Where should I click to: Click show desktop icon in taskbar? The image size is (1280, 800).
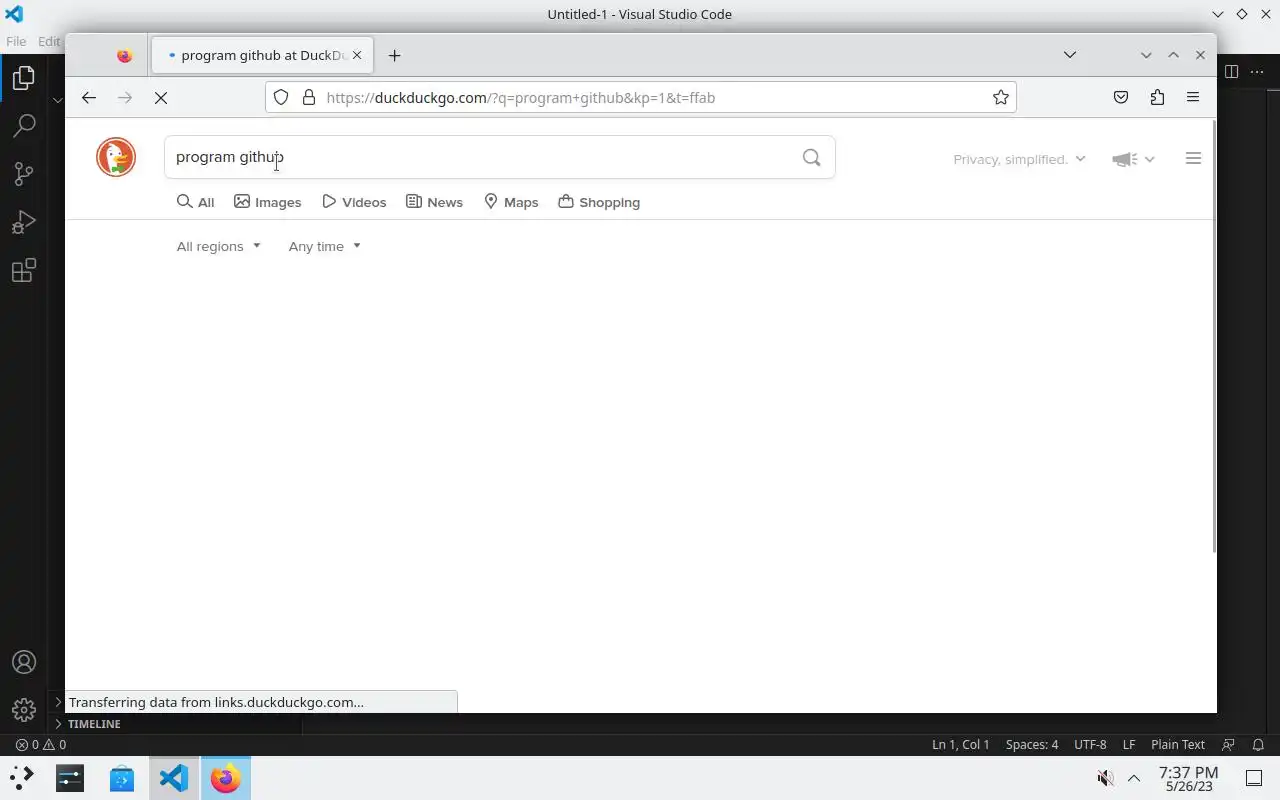[1254, 778]
